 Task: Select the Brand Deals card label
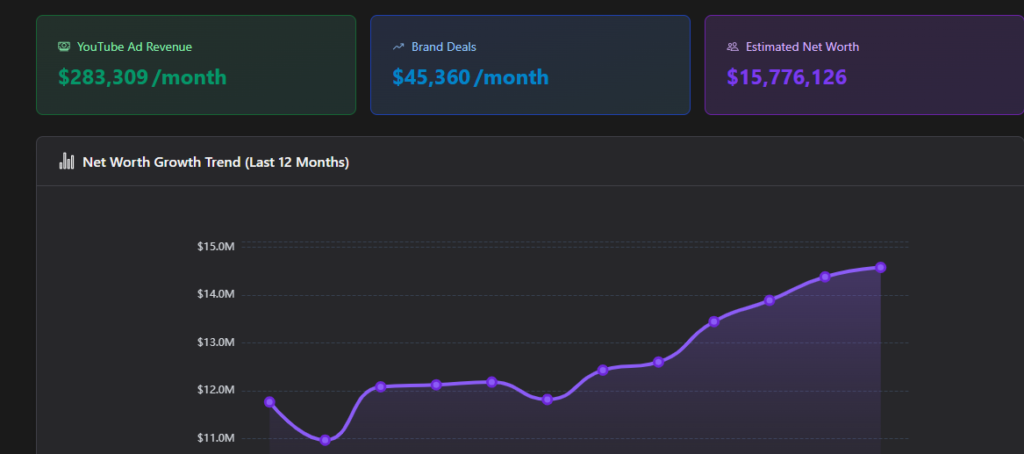click(x=444, y=47)
